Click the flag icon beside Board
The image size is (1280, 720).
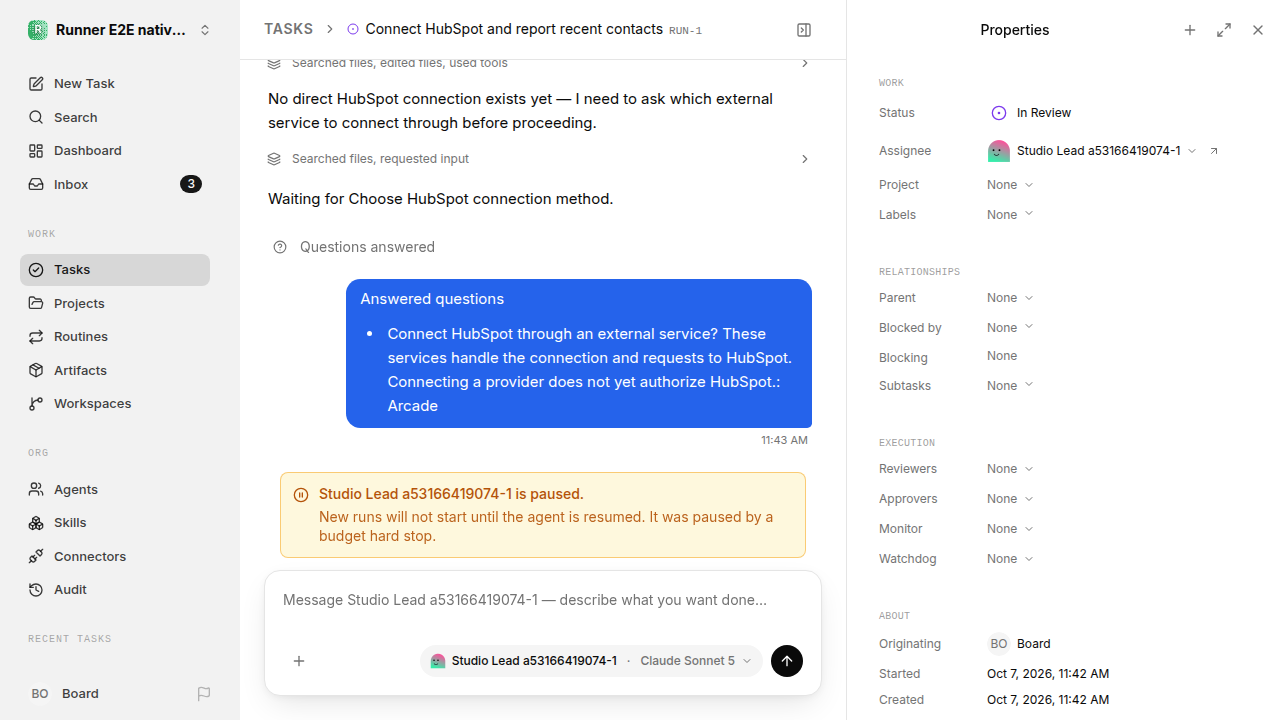pyautogui.click(x=204, y=694)
